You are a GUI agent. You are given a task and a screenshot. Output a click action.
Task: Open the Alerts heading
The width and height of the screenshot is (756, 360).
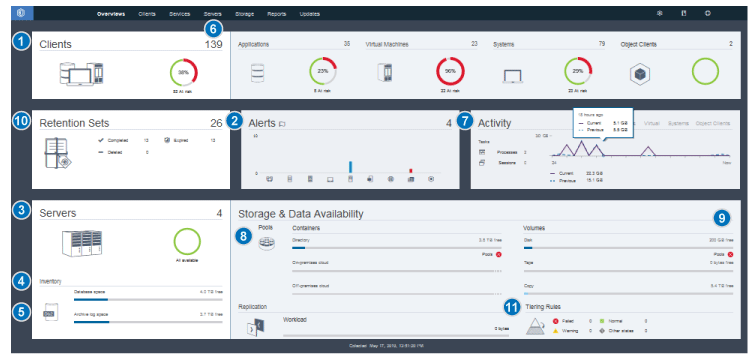(263, 123)
